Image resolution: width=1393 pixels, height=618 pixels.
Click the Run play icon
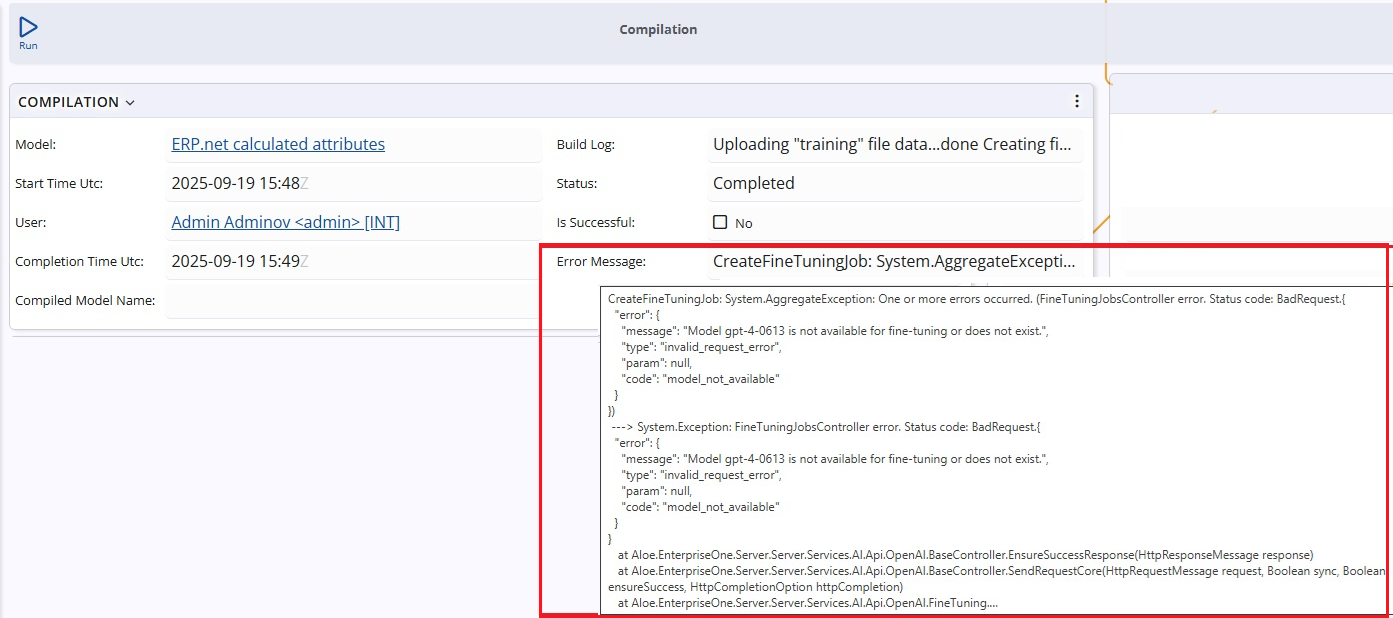click(28, 28)
